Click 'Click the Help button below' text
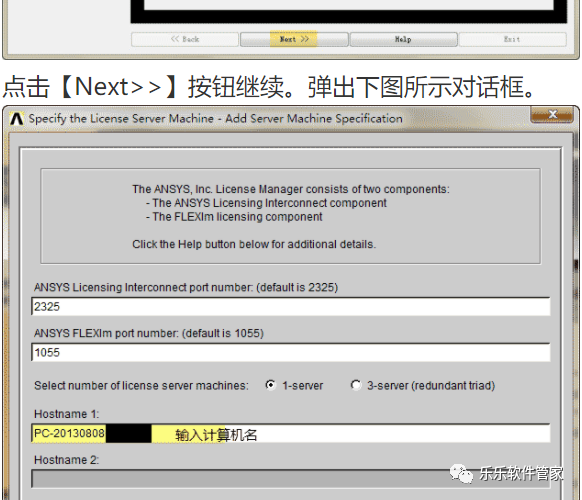The width and height of the screenshot is (582, 500). 254,244
